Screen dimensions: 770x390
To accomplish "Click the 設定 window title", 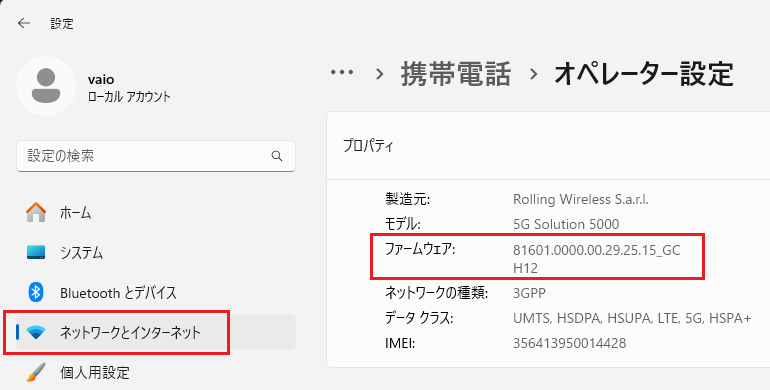I will pos(62,24).
